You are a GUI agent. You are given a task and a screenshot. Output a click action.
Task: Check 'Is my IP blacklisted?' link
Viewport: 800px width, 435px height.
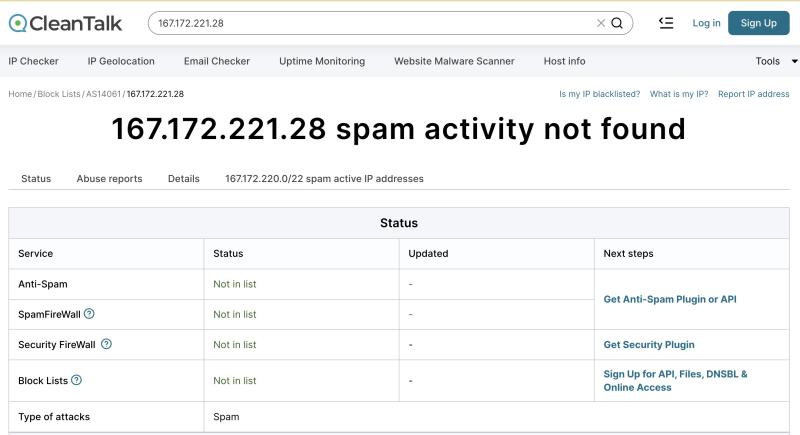[599, 94]
